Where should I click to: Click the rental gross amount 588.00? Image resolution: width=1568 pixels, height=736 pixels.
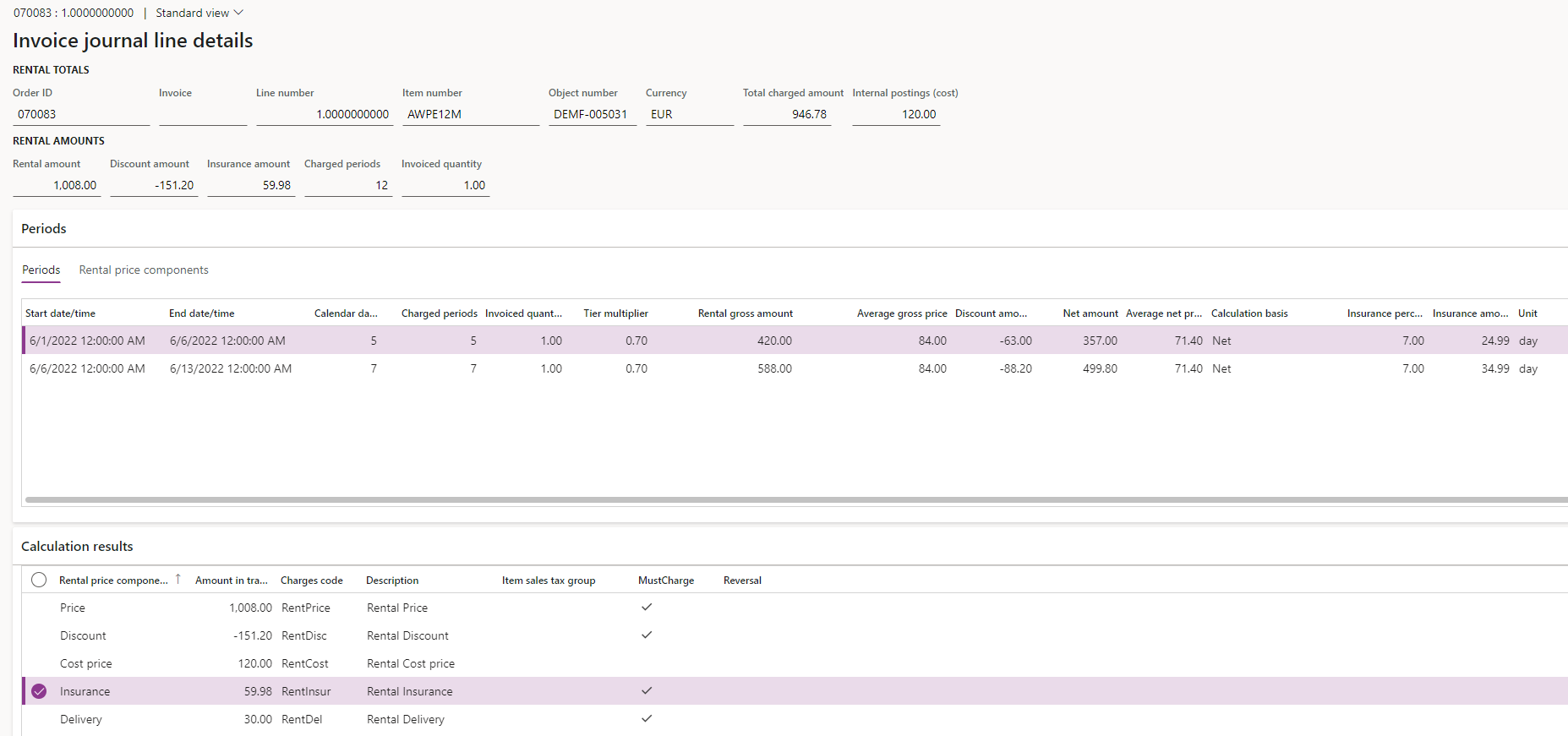pos(774,368)
